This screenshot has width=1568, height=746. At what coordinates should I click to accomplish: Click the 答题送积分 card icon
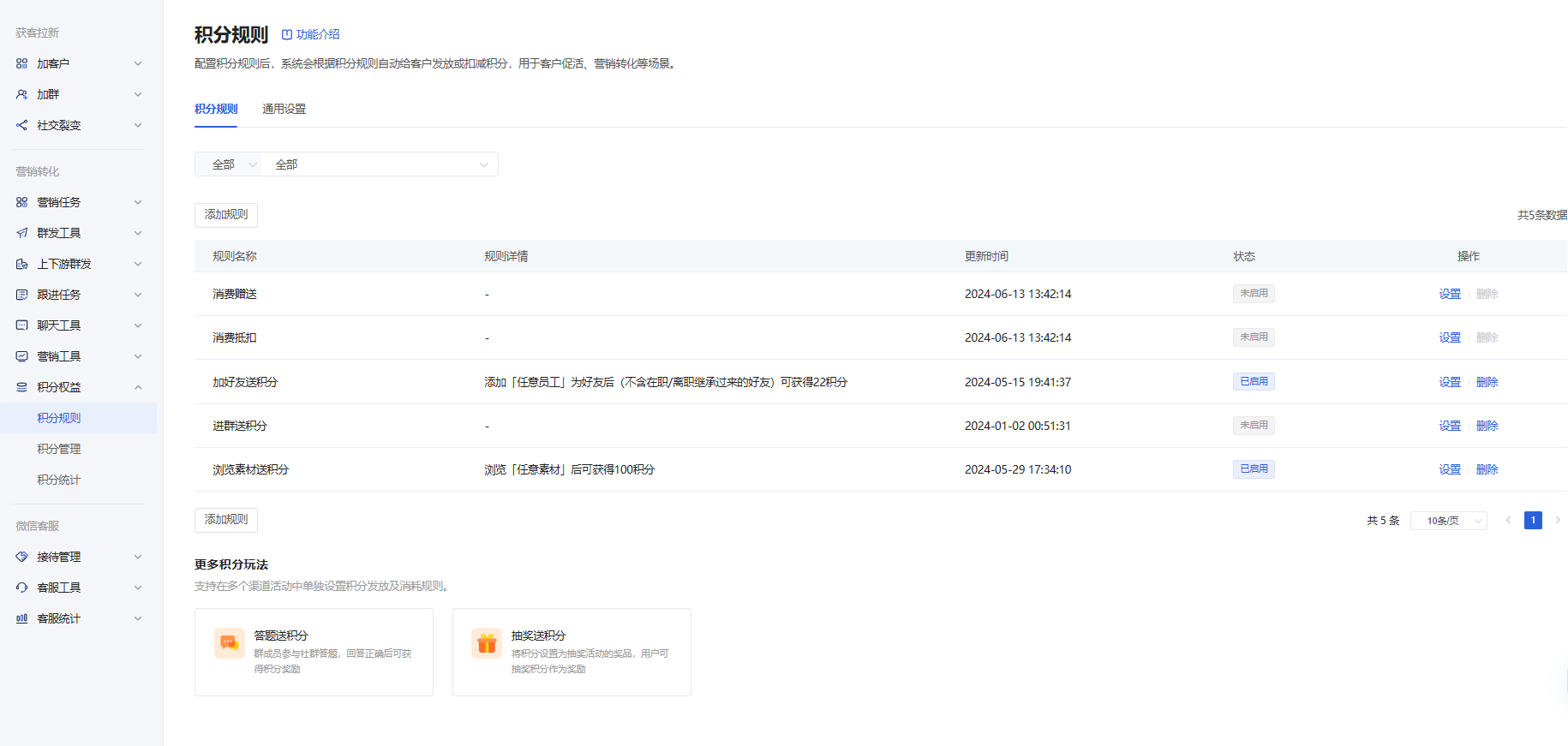(230, 643)
